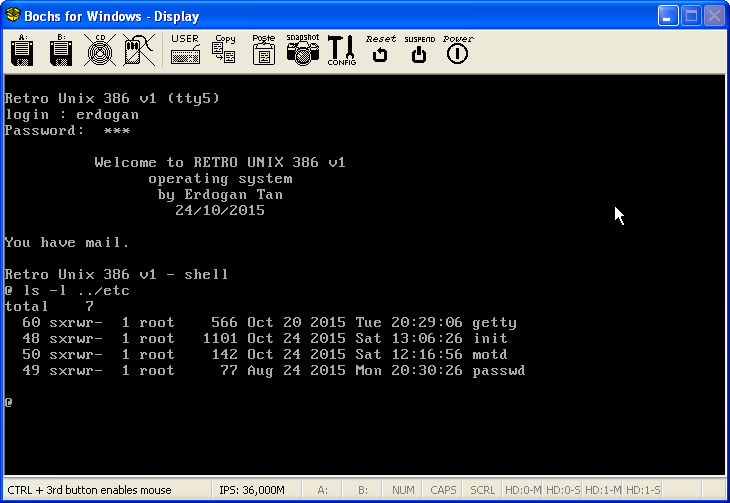Click the shell prompt at bottom of terminal
This screenshot has width=730, height=503.
pos(9,402)
